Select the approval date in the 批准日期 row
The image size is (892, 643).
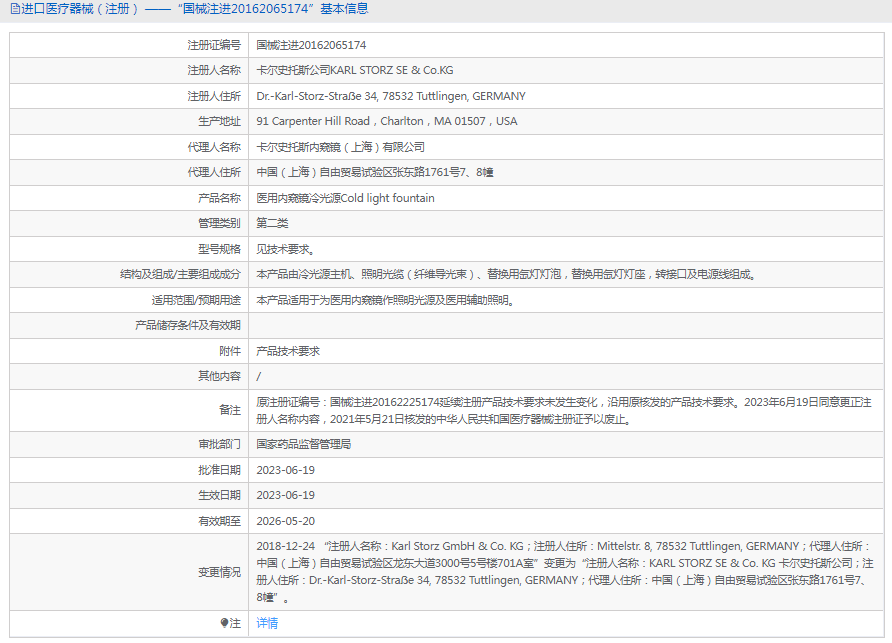tap(286, 470)
